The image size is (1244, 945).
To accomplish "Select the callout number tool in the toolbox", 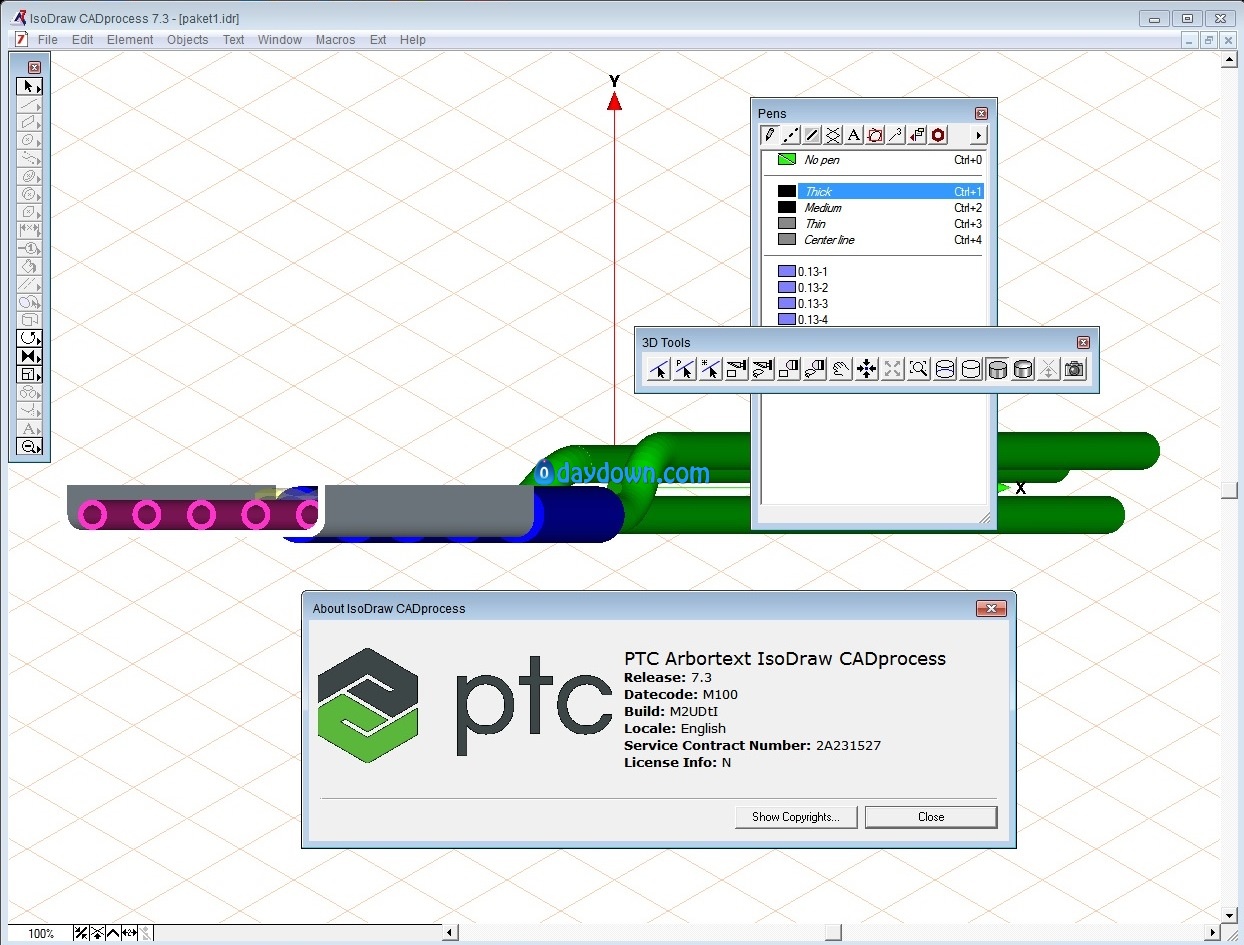I will [30, 248].
